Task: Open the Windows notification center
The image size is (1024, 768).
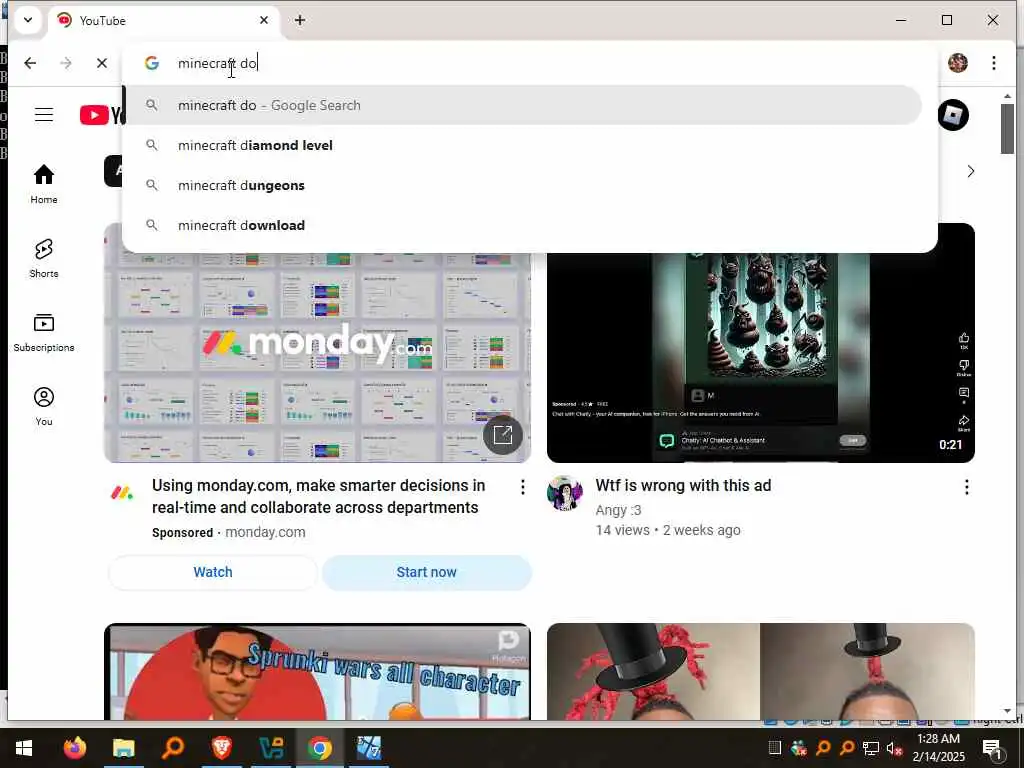Action: 992,748
